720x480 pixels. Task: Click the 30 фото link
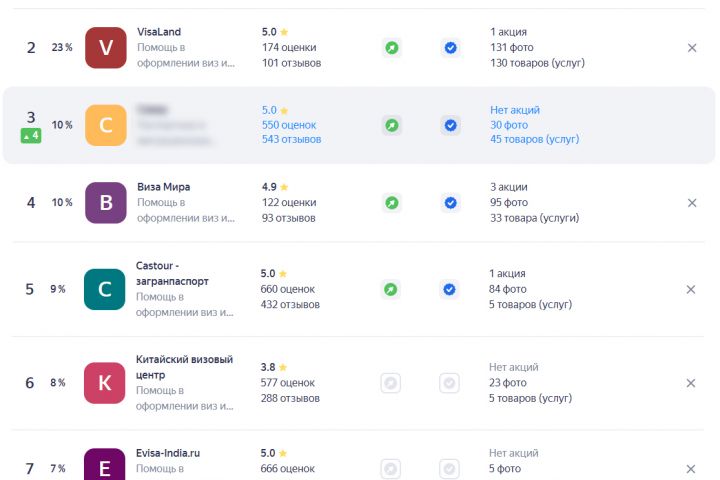(x=508, y=125)
